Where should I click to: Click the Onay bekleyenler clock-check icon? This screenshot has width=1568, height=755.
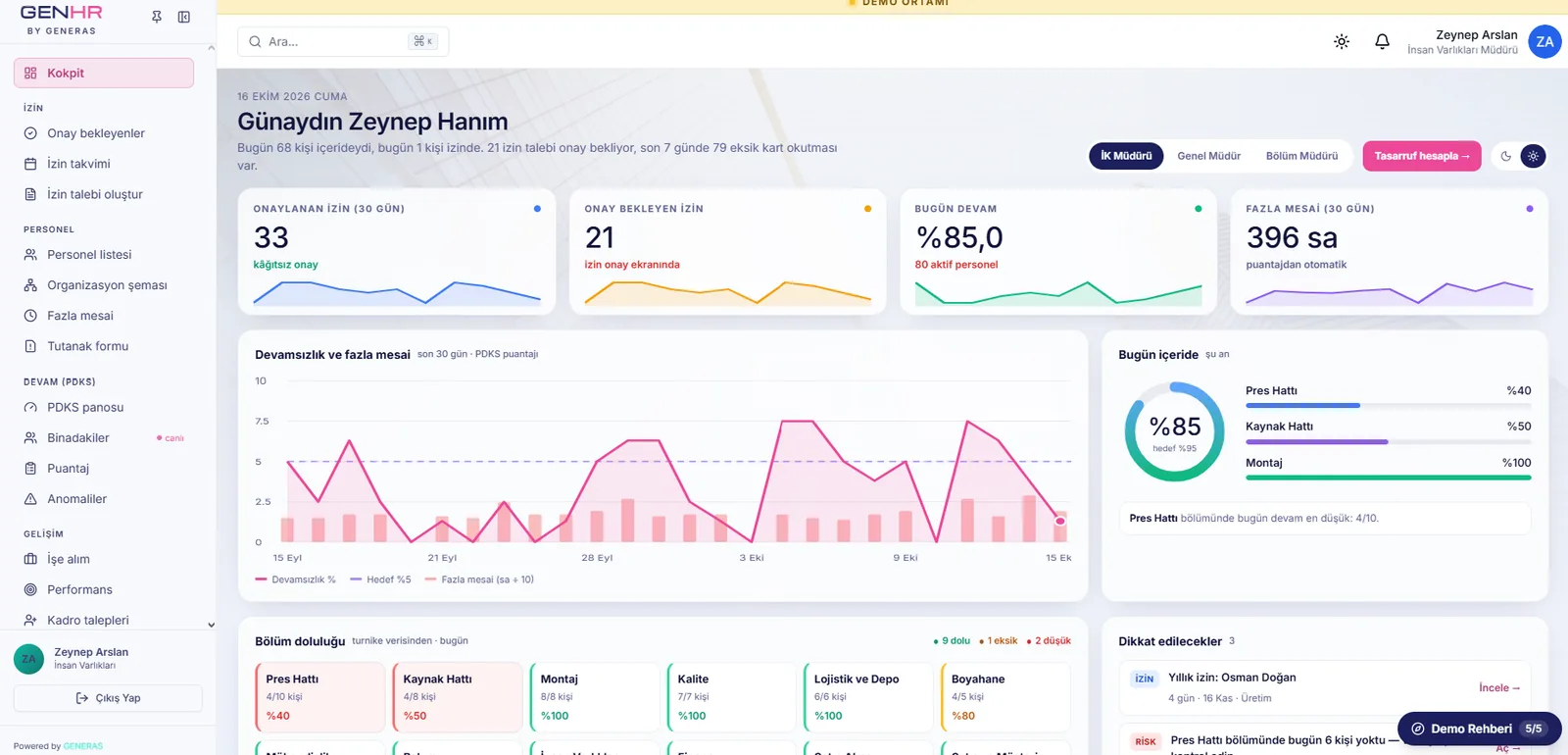coord(30,133)
